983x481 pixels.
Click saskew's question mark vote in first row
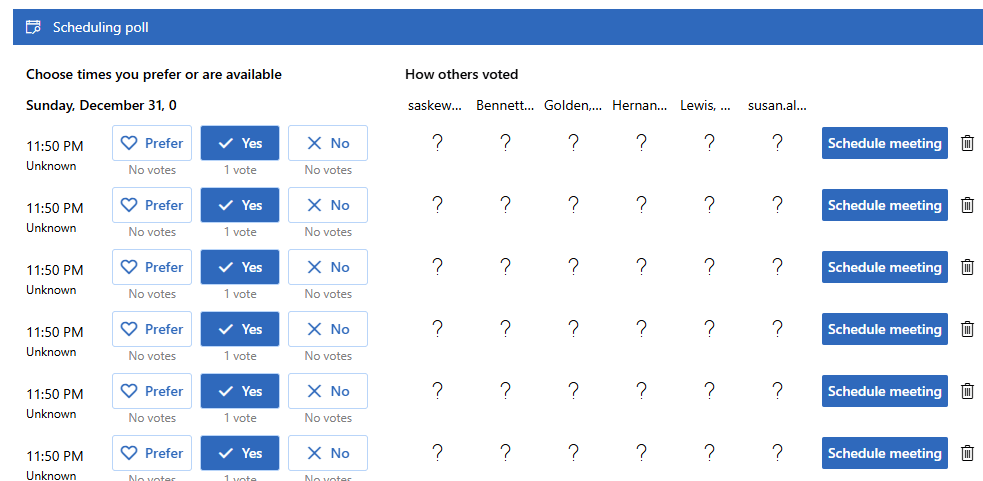pos(437,143)
